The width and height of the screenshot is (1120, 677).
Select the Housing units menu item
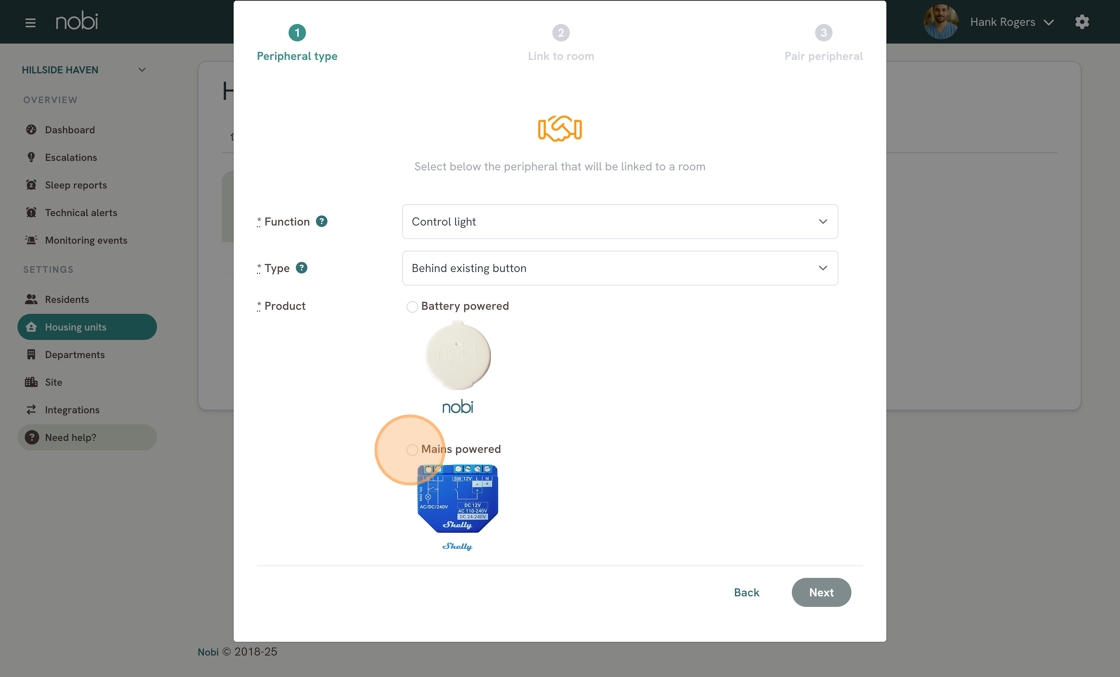tap(87, 327)
